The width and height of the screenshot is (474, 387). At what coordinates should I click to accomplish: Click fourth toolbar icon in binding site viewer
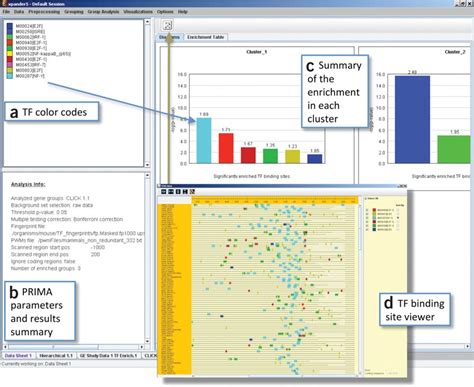(x=185, y=192)
